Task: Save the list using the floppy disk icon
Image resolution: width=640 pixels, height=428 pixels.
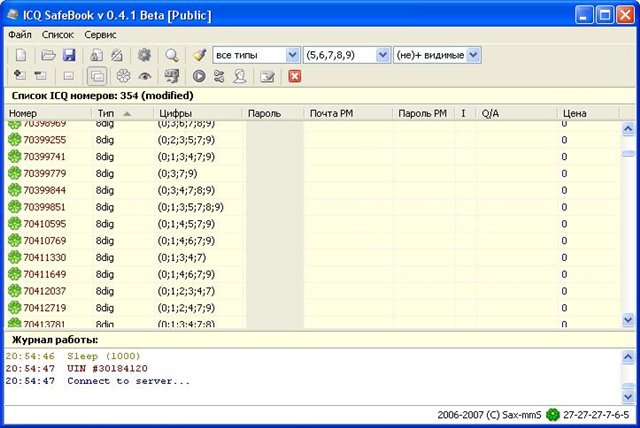Action: coord(69,55)
